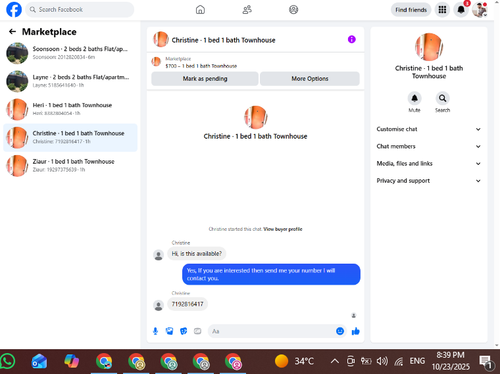Open the GIF picker icon
Screen dimensions: 500x374
198,331
